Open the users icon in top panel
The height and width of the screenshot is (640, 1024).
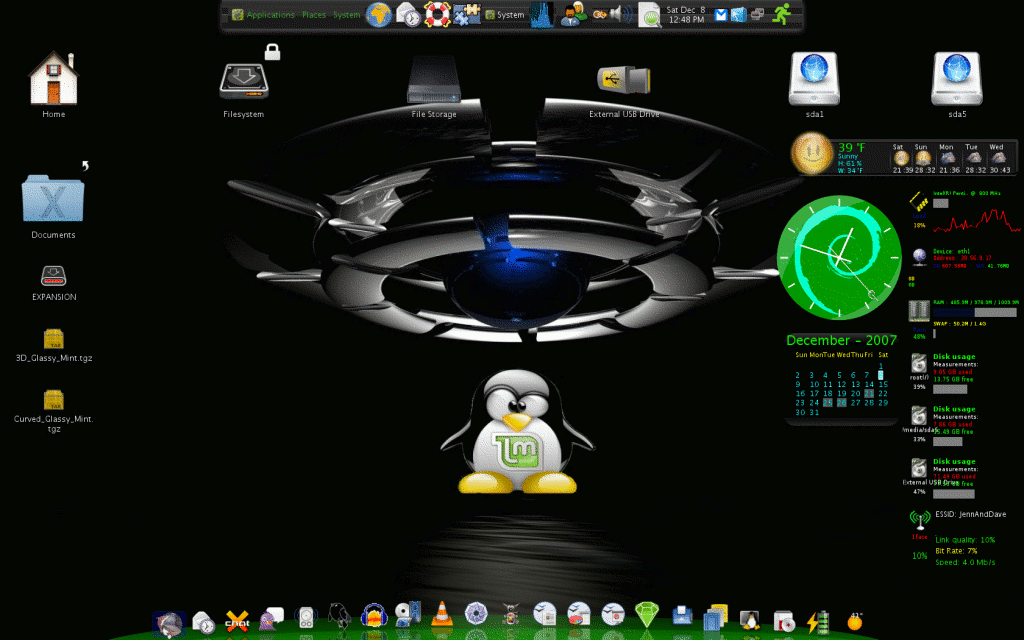click(574, 14)
